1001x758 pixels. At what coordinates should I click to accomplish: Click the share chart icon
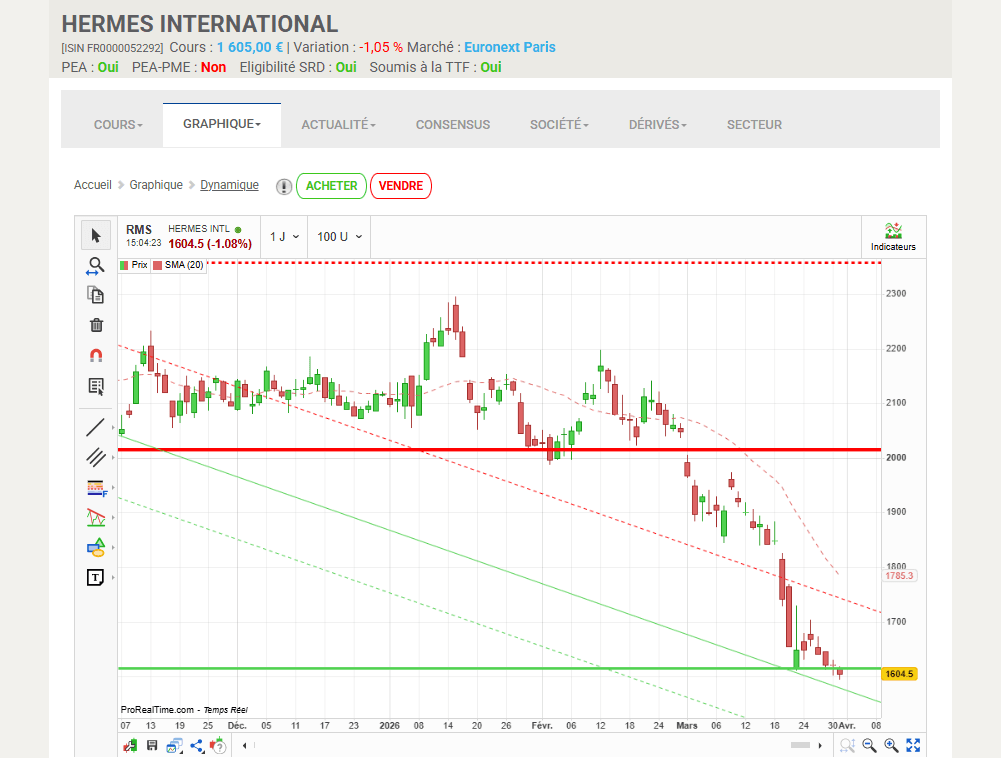point(197,745)
